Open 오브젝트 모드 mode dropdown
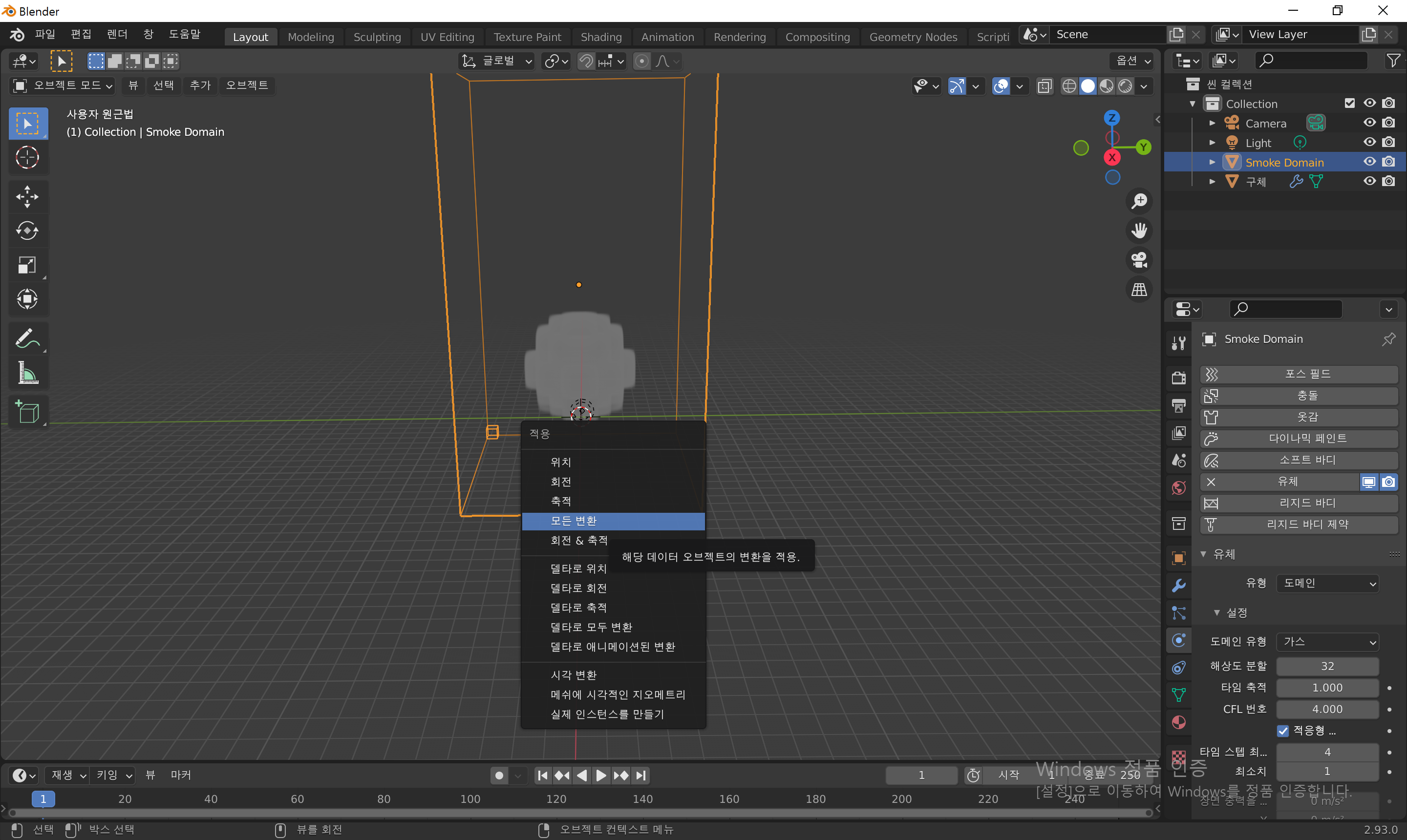 63,85
